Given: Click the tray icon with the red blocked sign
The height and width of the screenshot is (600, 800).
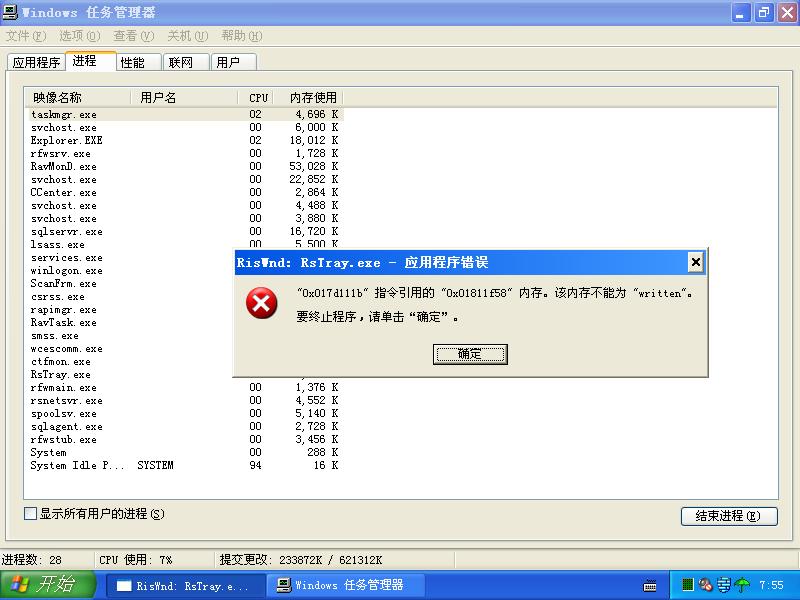Looking at the screenshot, I should pyautogui.click(x=705, y=584).
